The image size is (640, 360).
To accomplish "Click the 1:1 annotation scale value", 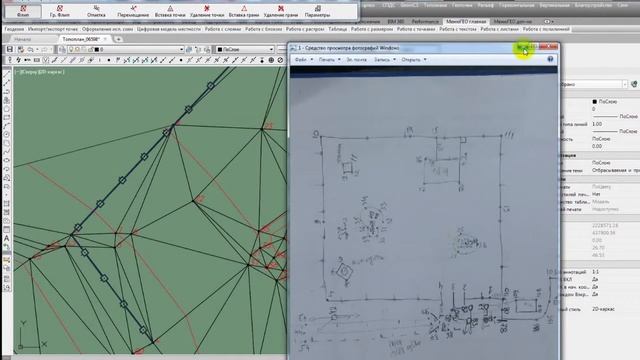I will 595,272.
